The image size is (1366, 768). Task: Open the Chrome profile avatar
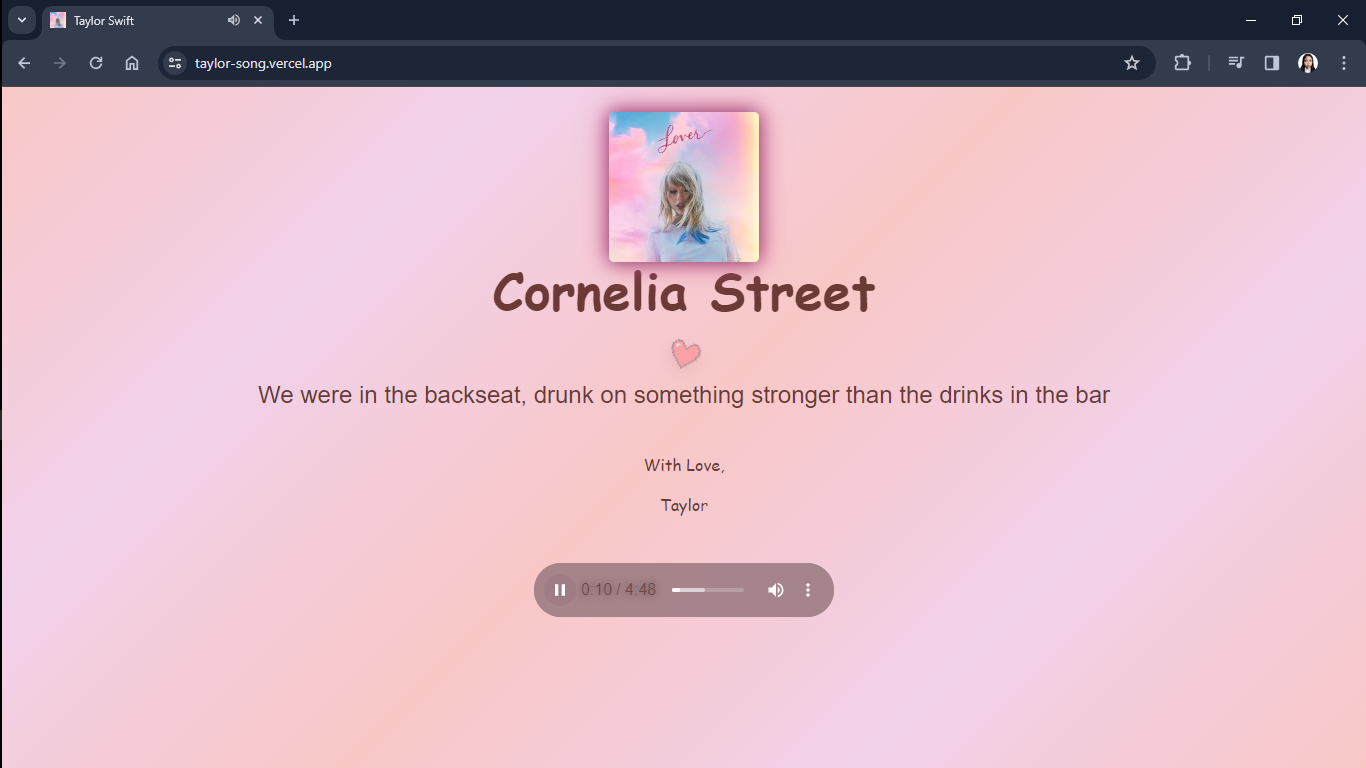pos(1308,63)
